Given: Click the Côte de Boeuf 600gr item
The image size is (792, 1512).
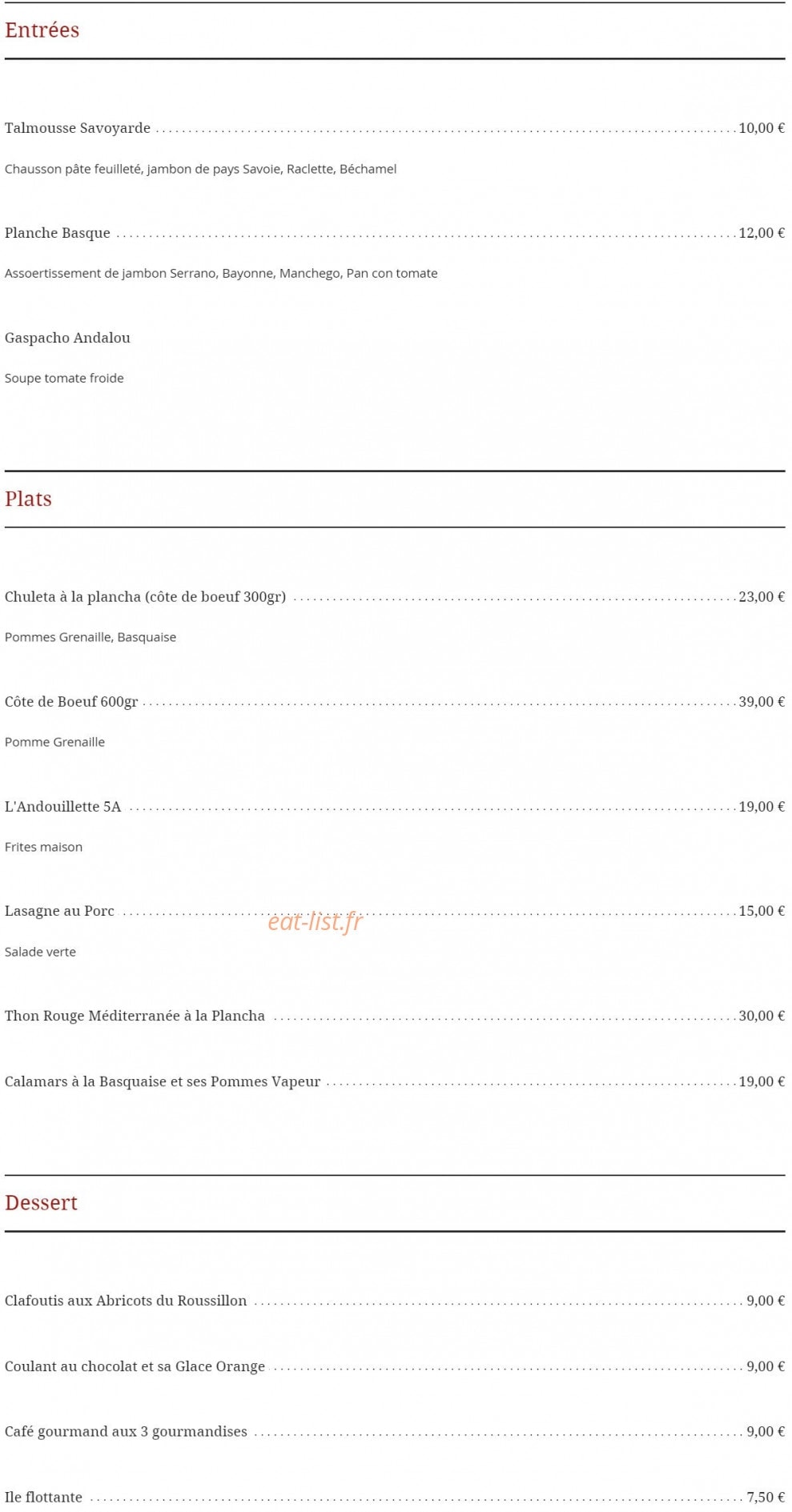Looking at the screenshot, I should [71, 702].
